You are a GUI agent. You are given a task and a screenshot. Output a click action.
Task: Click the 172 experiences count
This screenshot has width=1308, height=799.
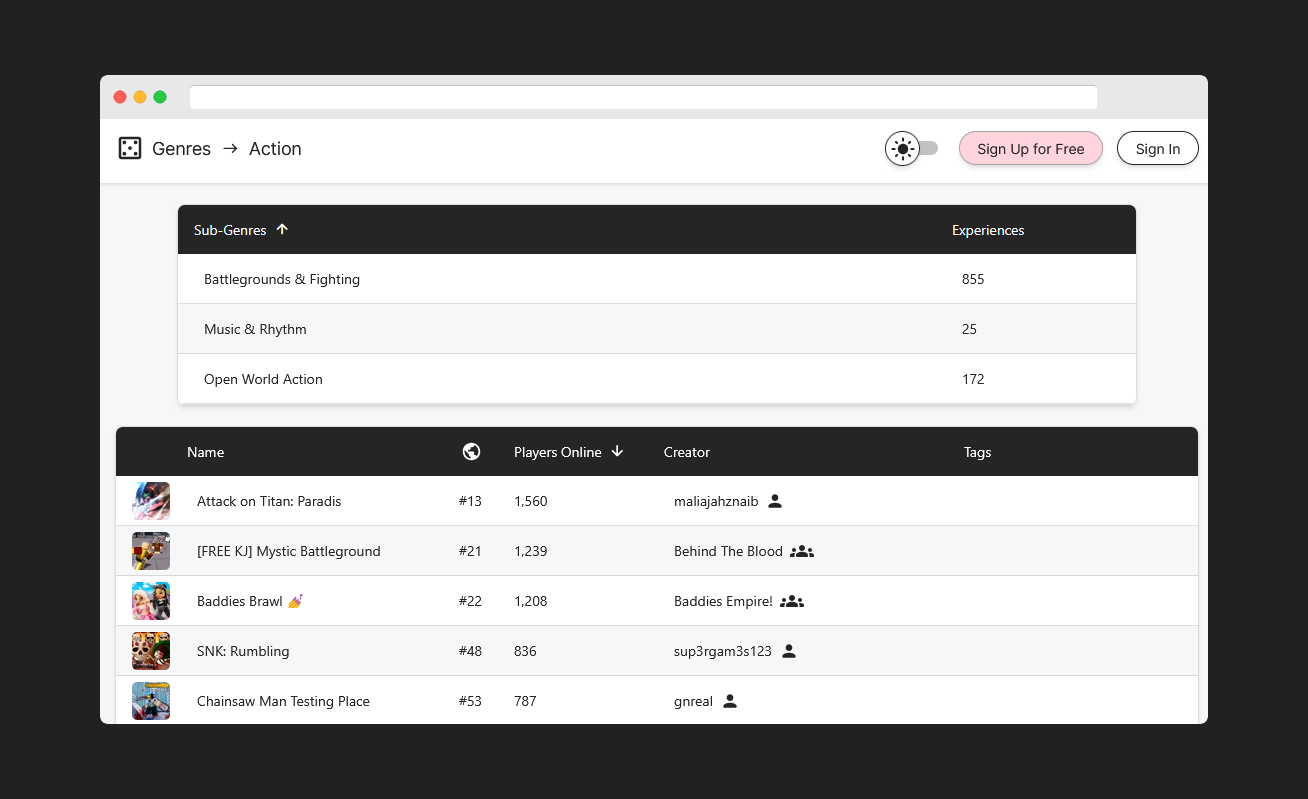tap(973, 379)
